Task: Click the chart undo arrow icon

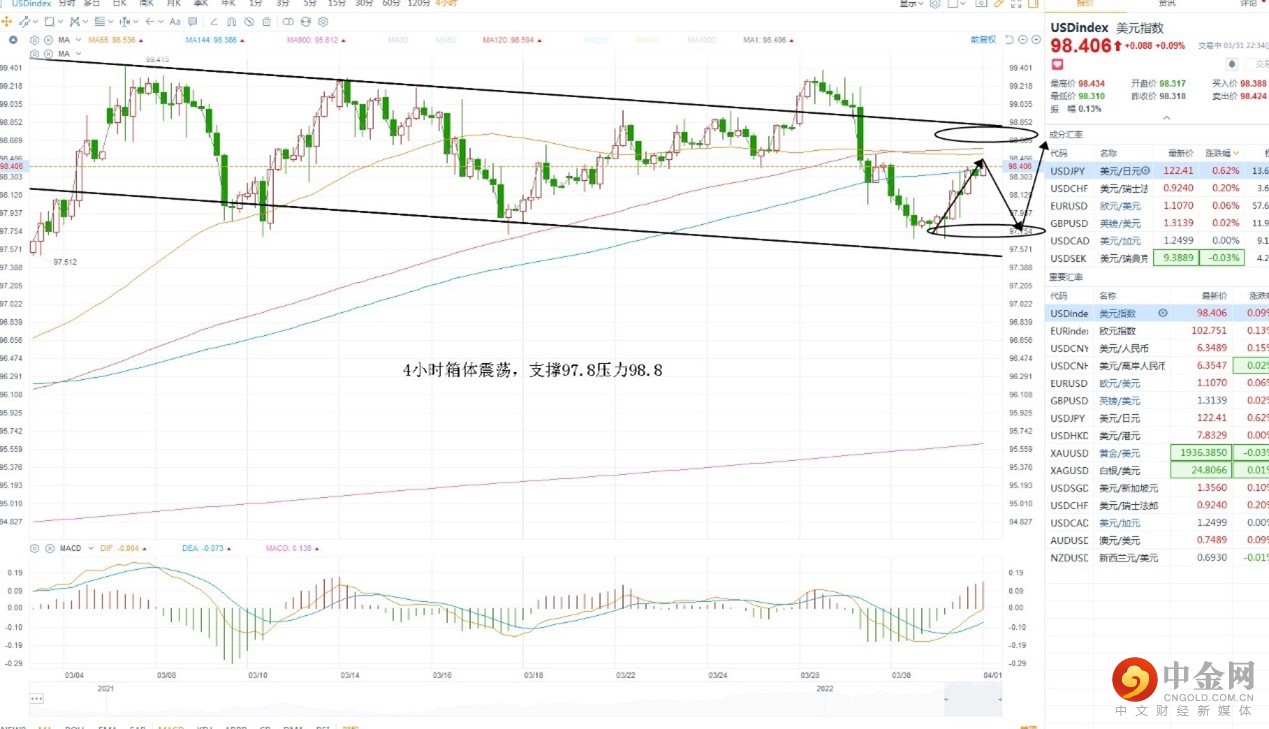Action: pyautogui.click(x=1009, y=39)
